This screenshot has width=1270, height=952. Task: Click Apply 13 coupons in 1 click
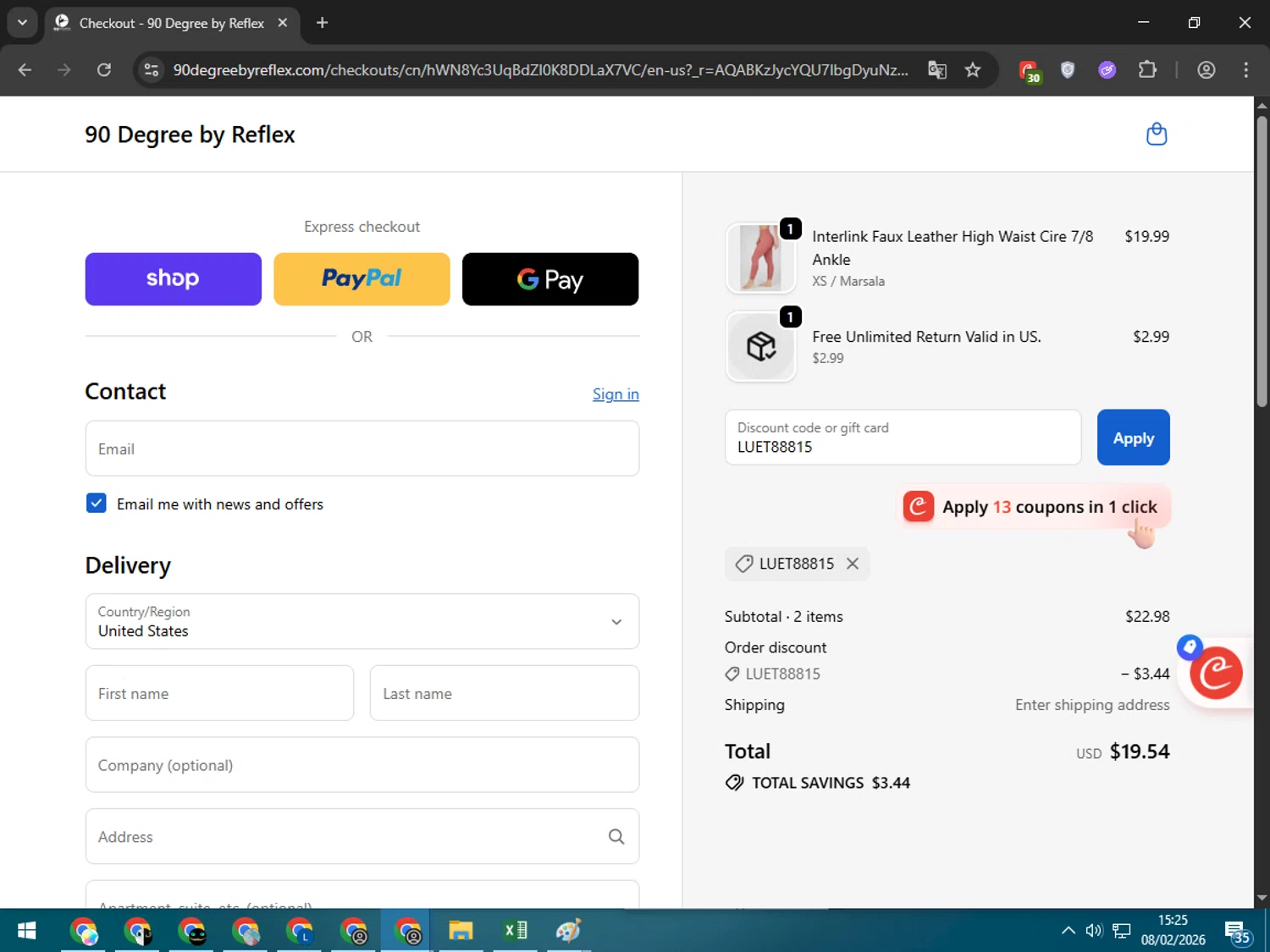point(1033,507)
